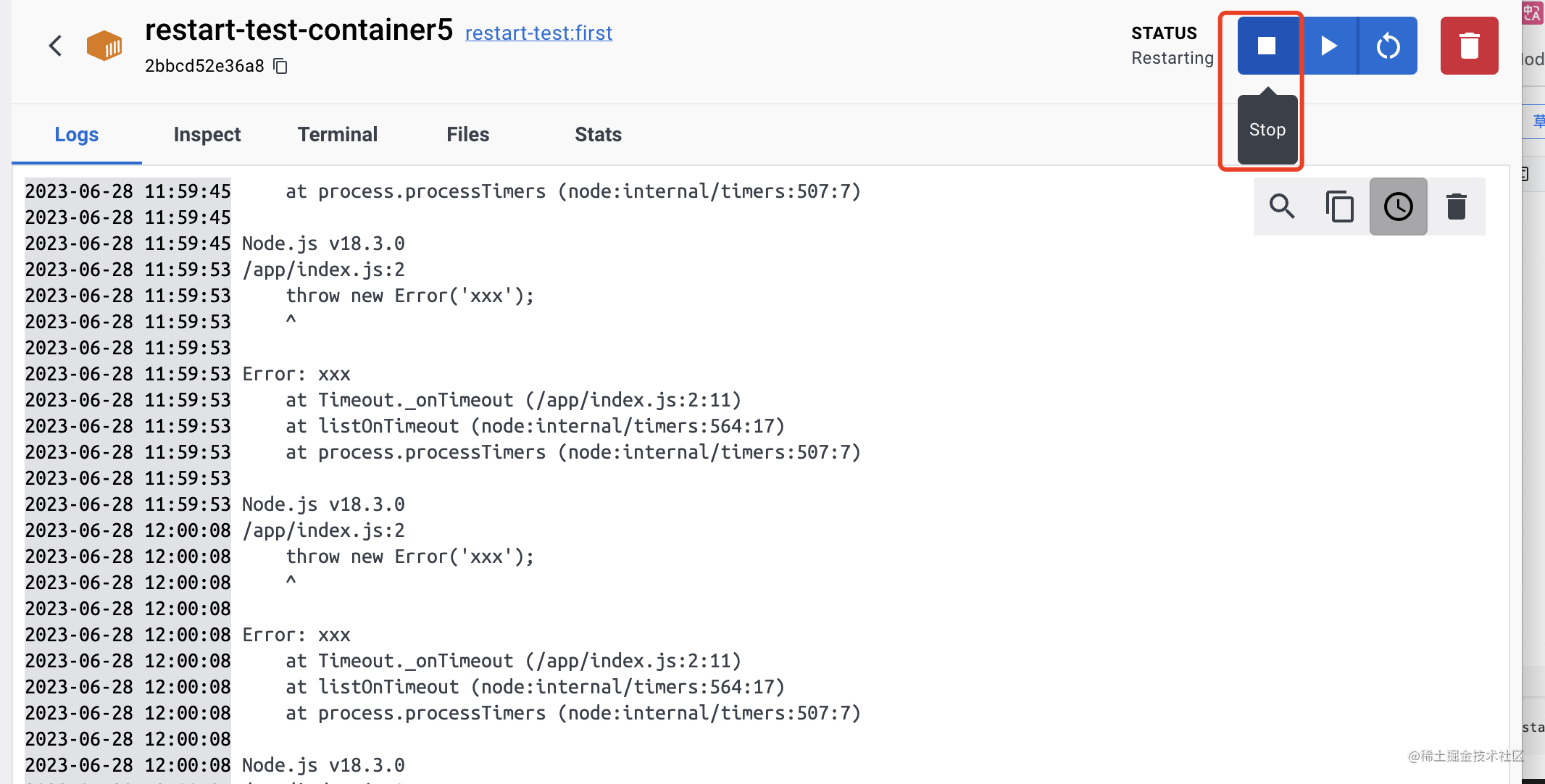Clear logs with the trash icon
The image size is (1545, 784).
pyautogui.click(x=1456, y=207)
